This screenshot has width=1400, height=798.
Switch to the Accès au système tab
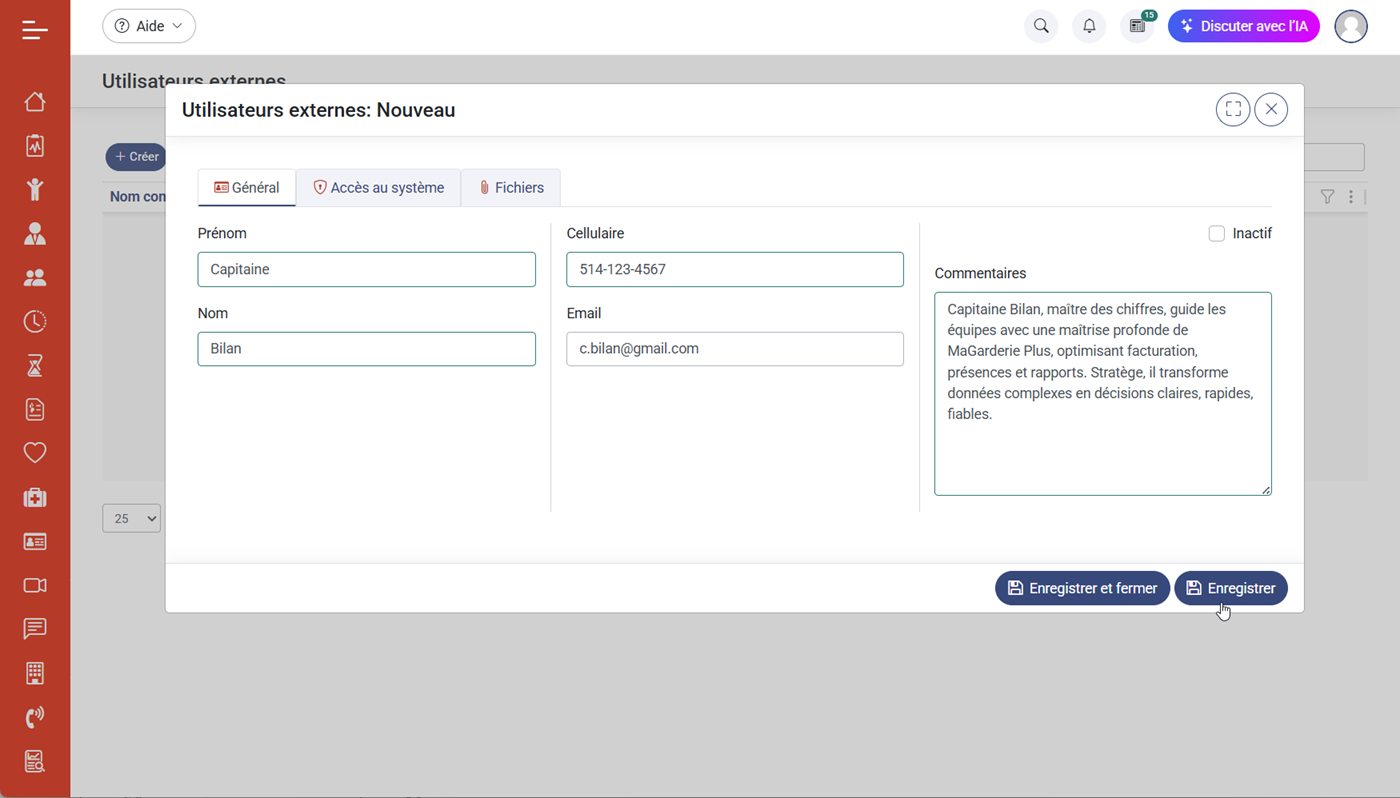click(x=378, y=187)
